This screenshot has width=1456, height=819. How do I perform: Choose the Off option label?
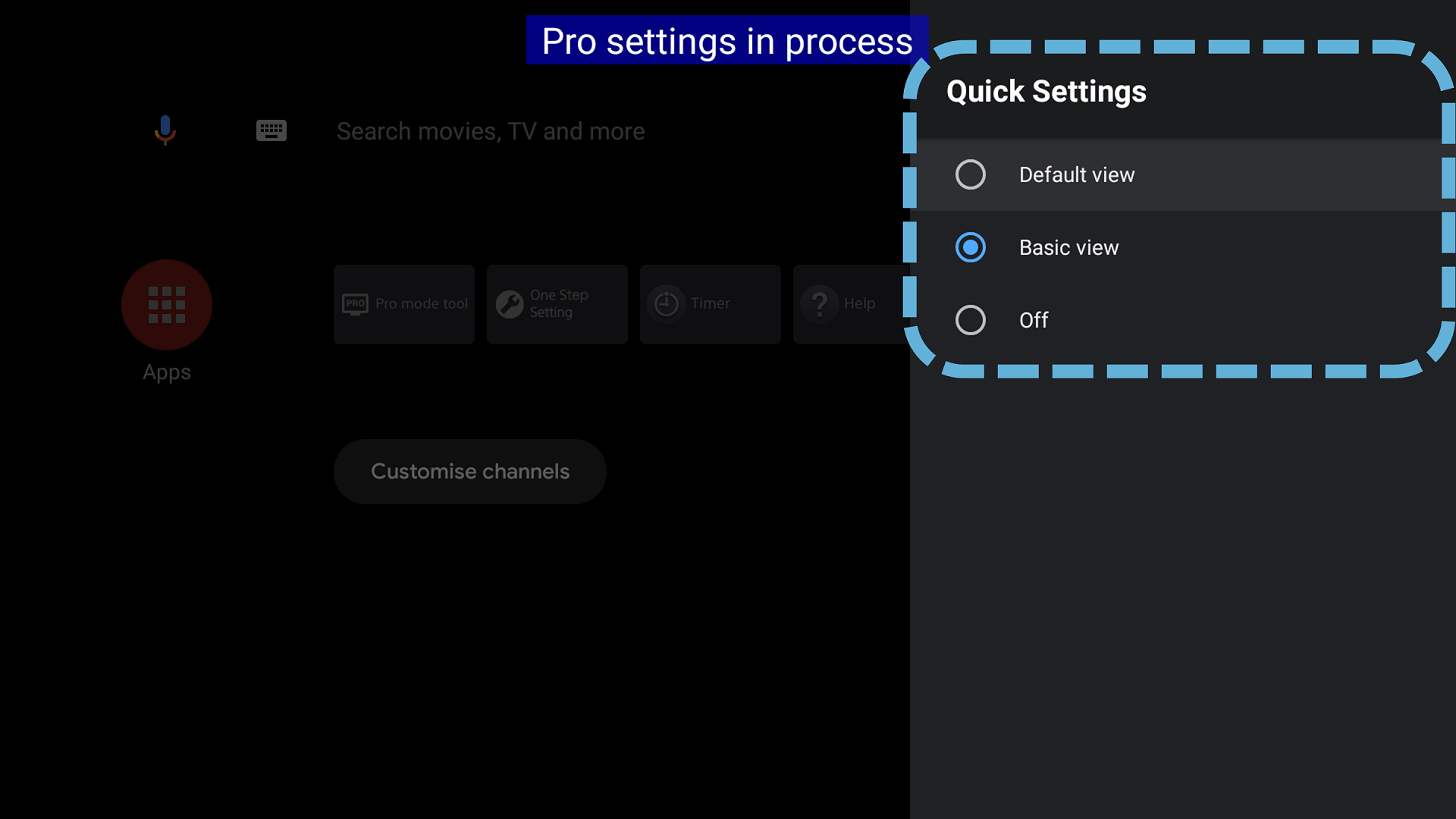(x=1034, y=320)
